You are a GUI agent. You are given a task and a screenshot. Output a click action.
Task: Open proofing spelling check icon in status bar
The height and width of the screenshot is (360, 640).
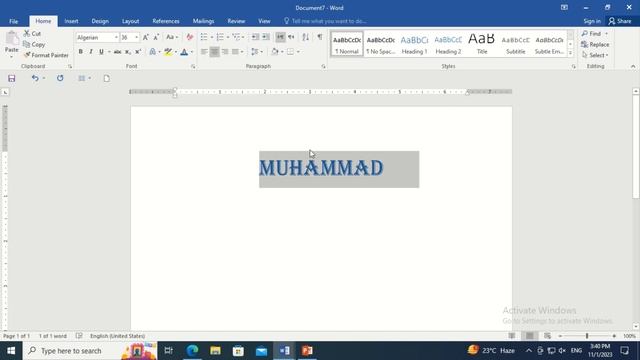click(79, 336)
